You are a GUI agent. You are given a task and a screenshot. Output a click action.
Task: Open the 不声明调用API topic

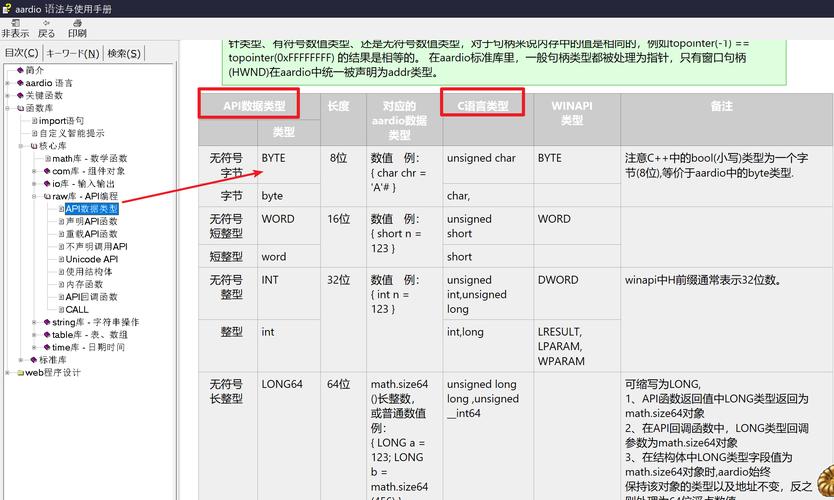[x=96, y=247]
